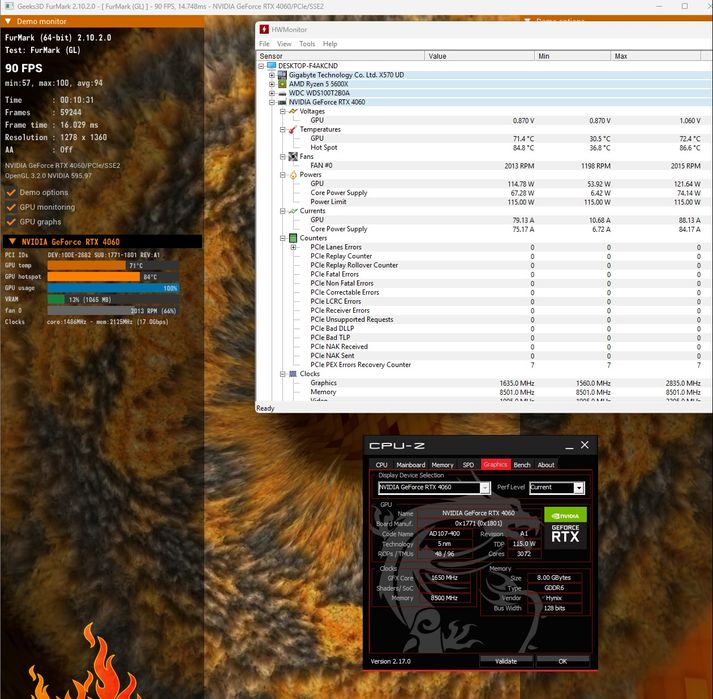Collapse the Counters tree group
This screenshot has height=699, width=713.
point(282,238)
